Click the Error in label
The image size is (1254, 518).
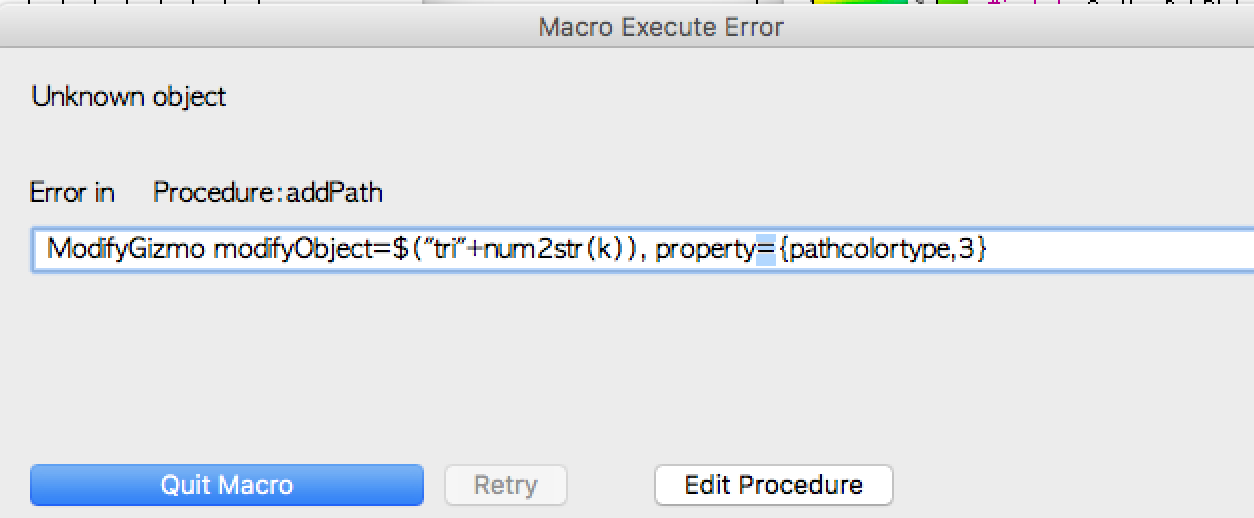pos(72,192)
